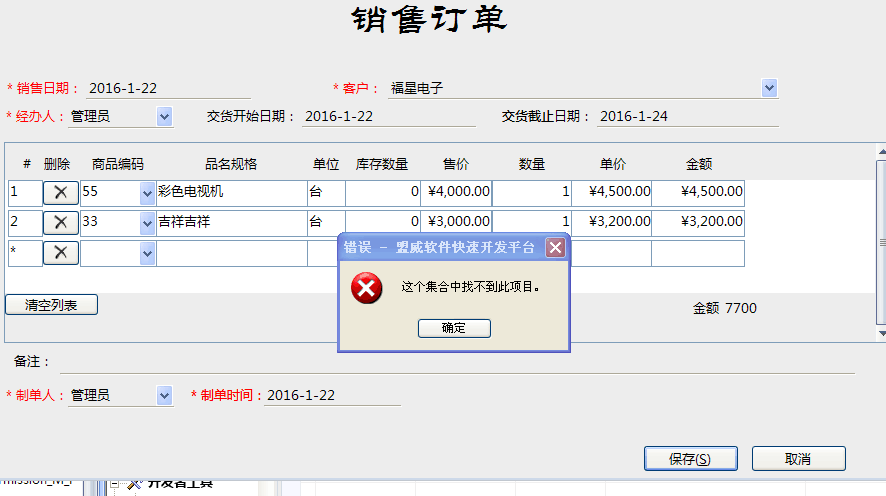This screenshot has width=886, height=496.
Task: Click the delete X icon in row 1
Action: (60, 192)
